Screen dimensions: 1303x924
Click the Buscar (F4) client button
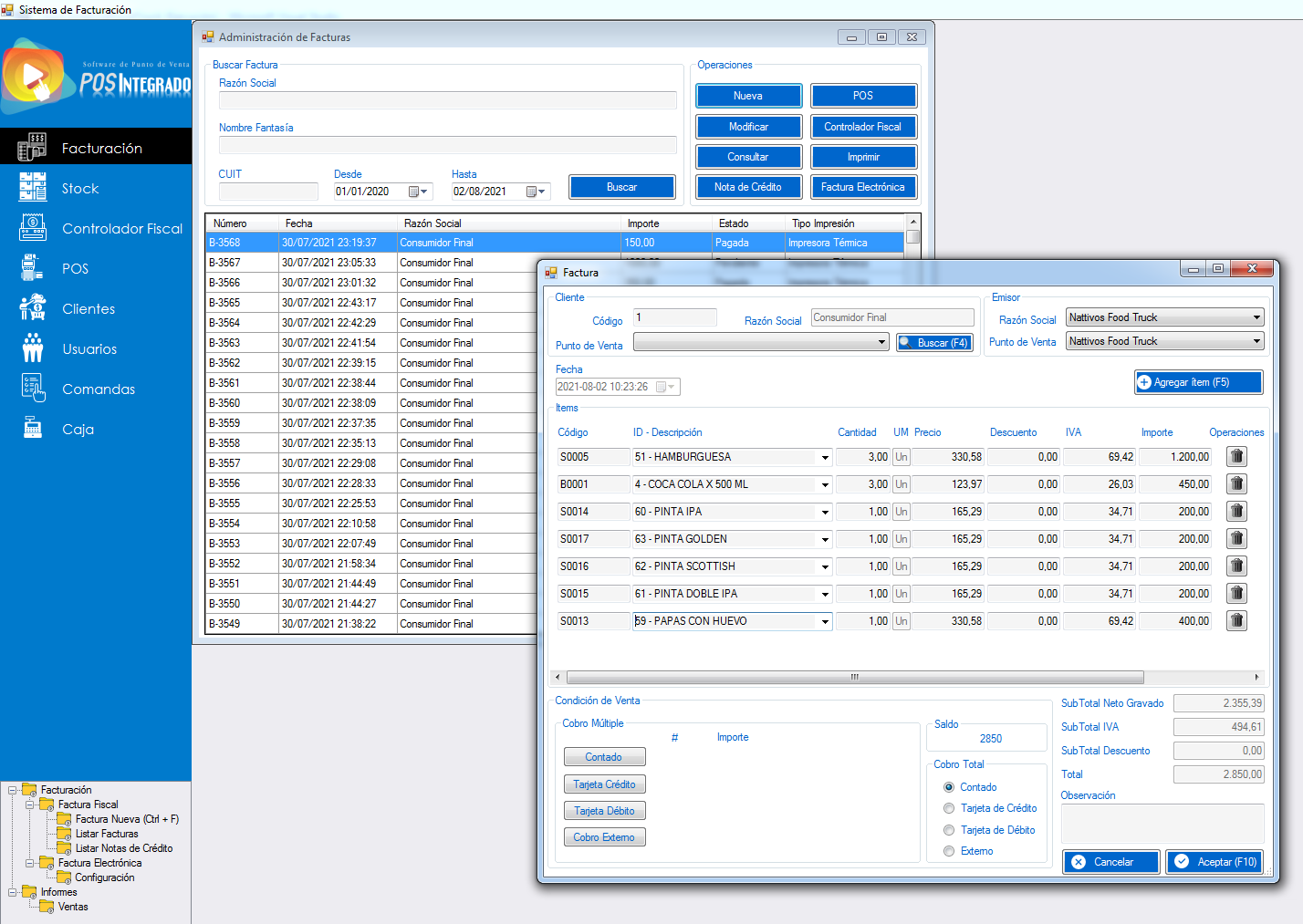934,343
